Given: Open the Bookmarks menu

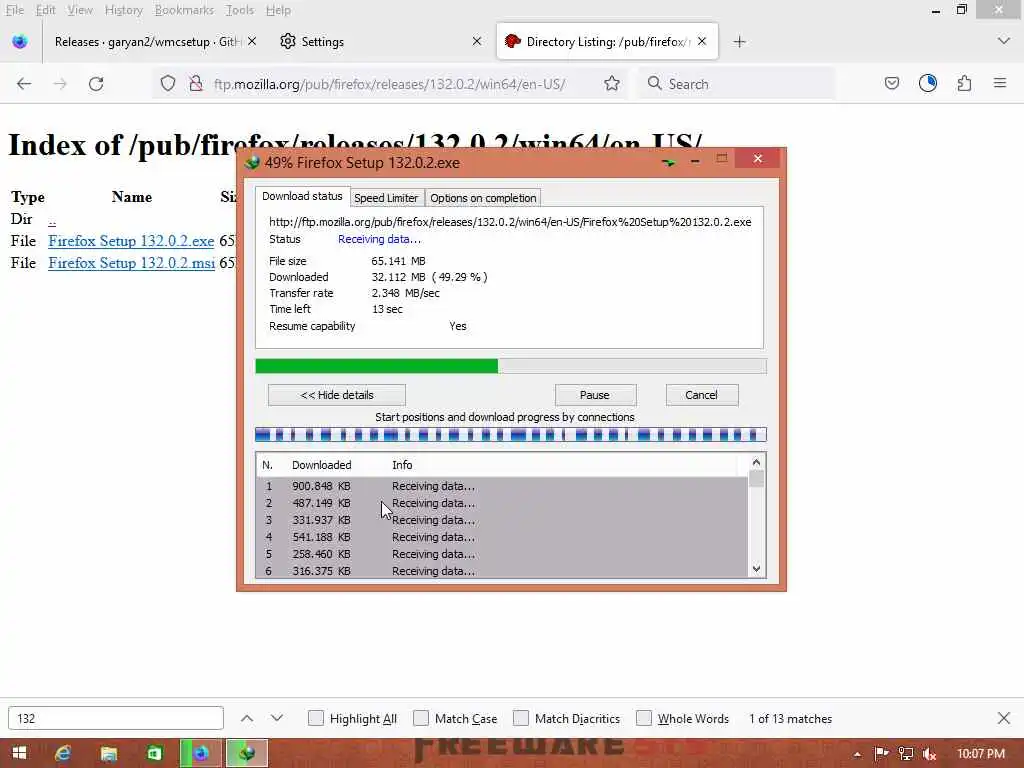Looking at the screenshot, I should pyautogui.click(x=184, y=10).
